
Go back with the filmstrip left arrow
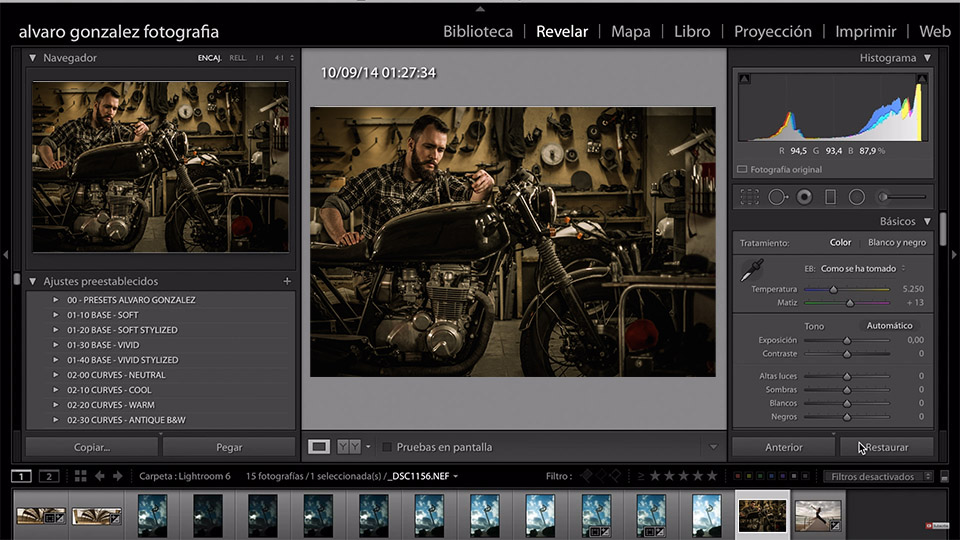pos(100,476)
